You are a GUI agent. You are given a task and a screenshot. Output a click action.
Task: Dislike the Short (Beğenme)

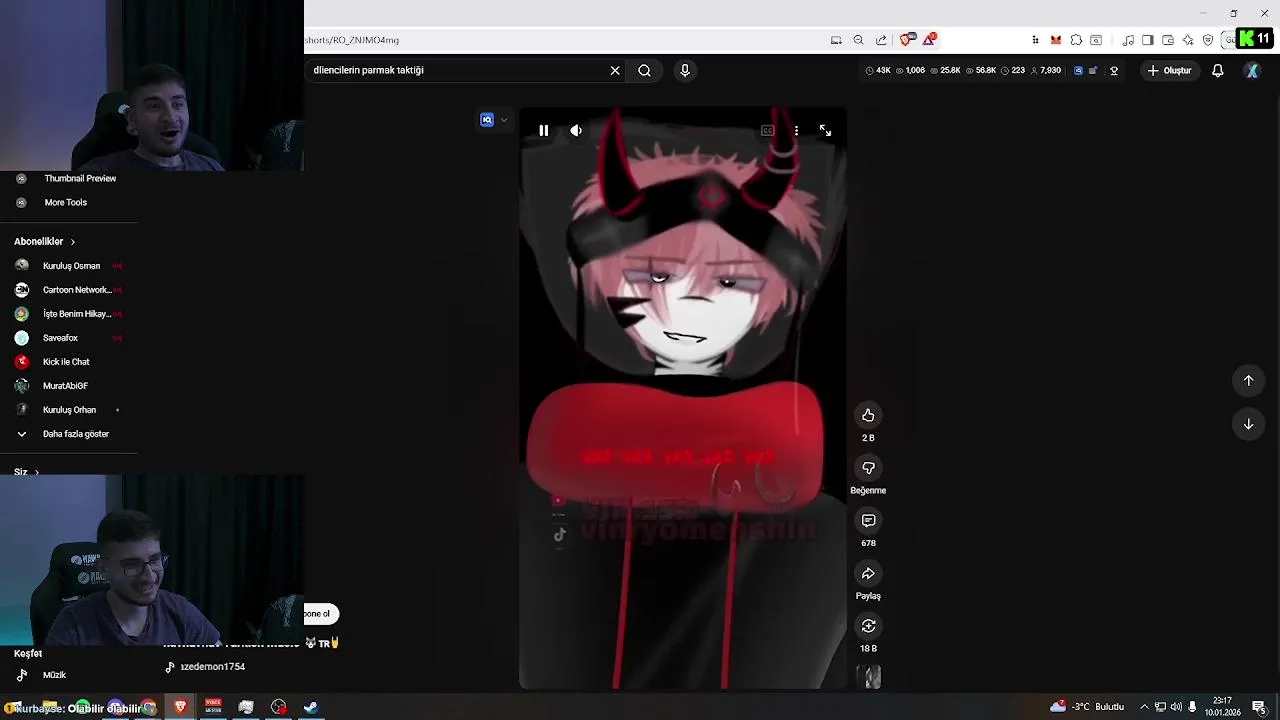pyautogui.click(x=868, y=468)
